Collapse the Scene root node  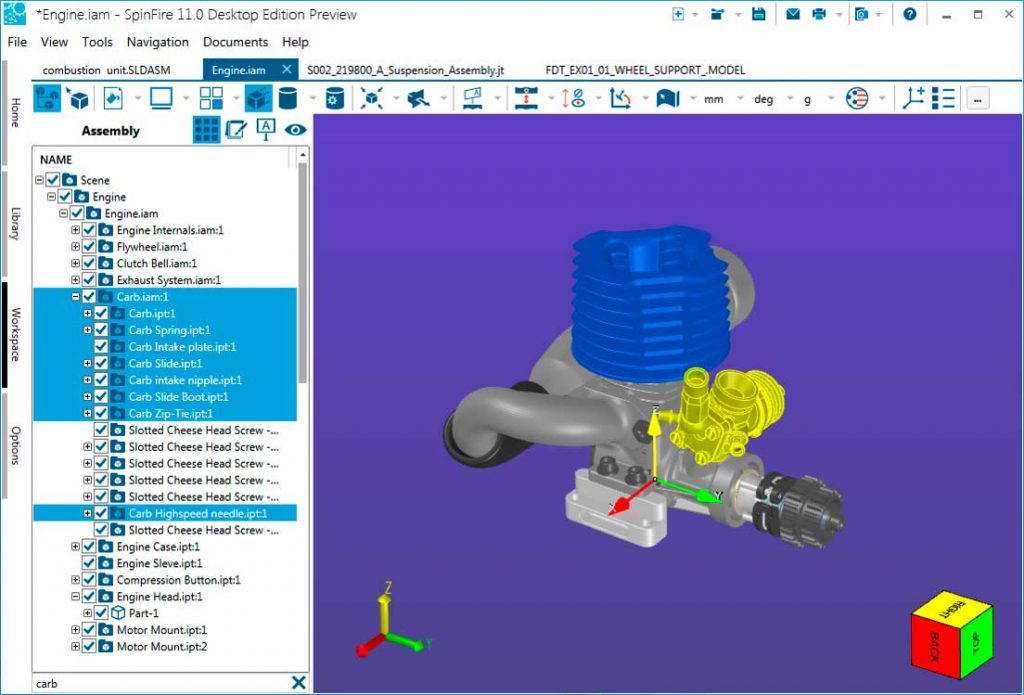[39, 180]
